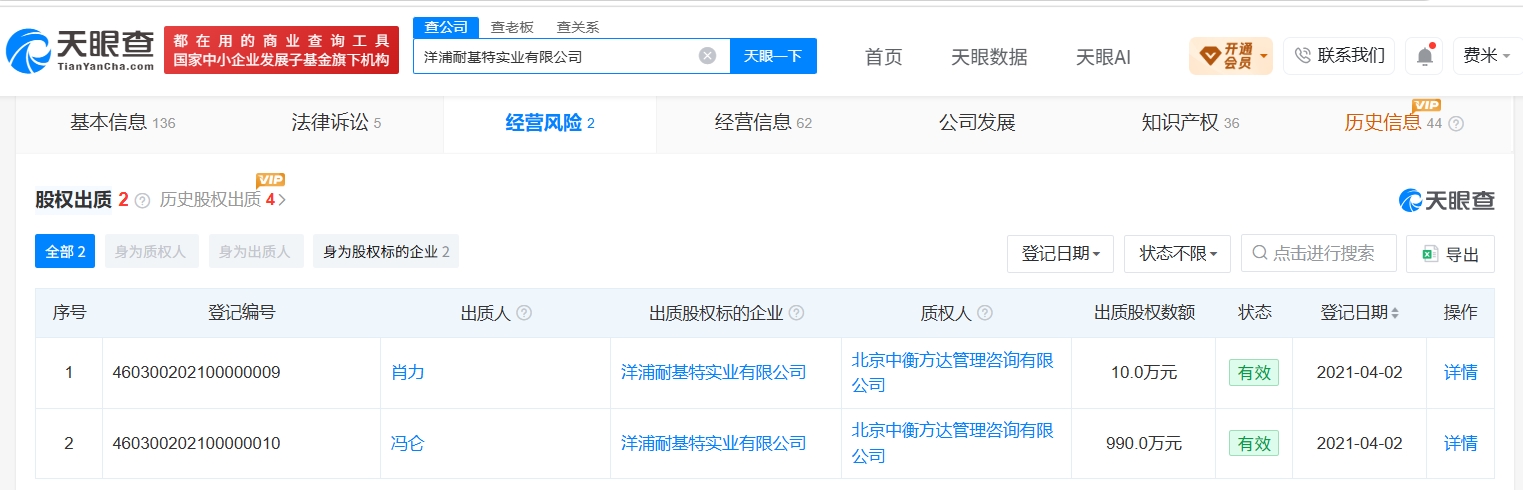Viewport: 1523px width, 490px height.
Task: Click 联系我们 phone button
Action: click(1340, 56)
